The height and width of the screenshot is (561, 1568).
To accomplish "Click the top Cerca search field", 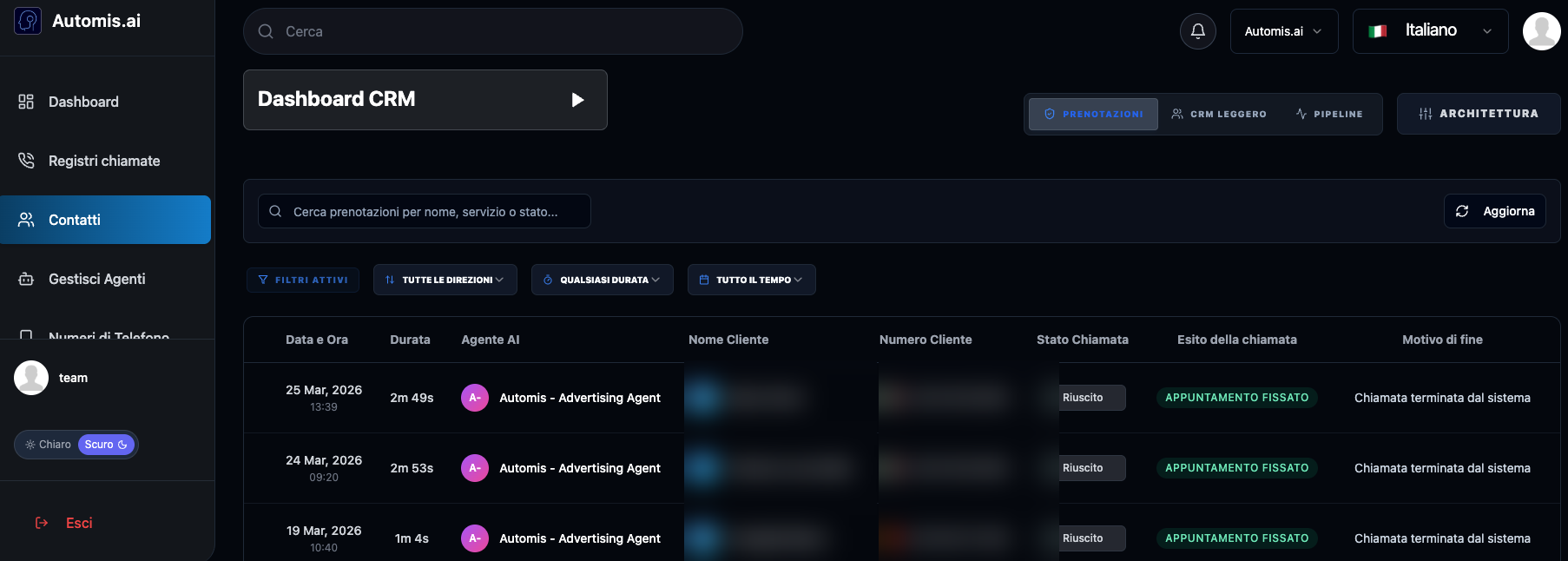I will coord(493,31).
